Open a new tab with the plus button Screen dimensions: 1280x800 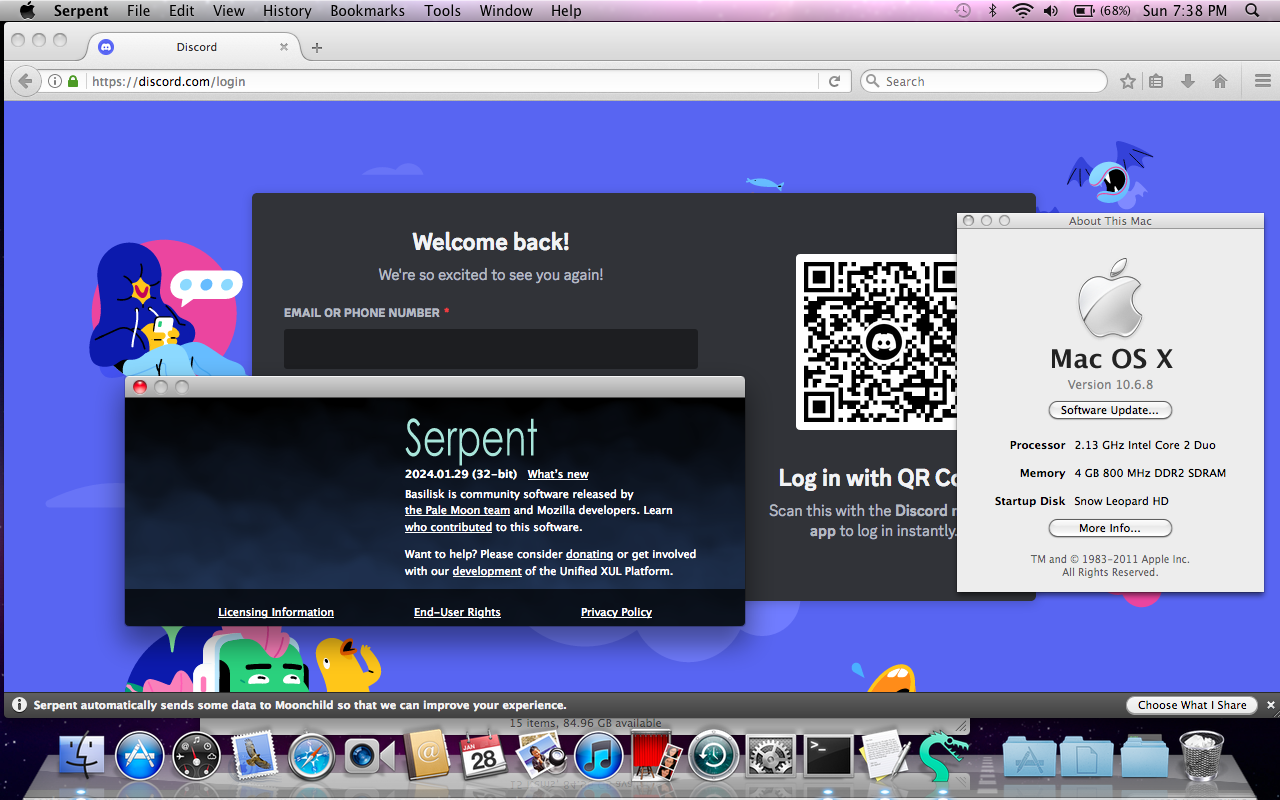317,47
